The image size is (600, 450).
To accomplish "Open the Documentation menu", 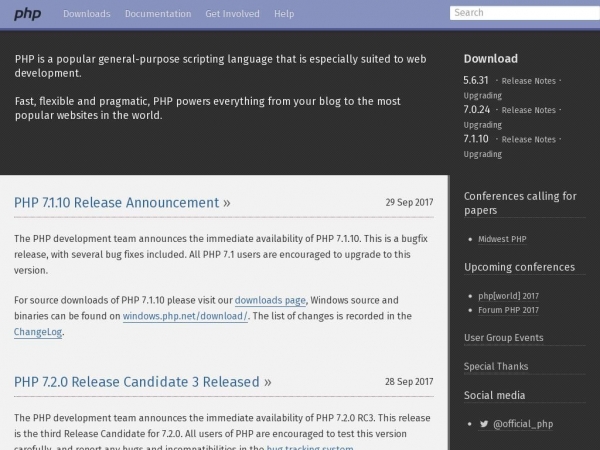I will pos(158,14).
